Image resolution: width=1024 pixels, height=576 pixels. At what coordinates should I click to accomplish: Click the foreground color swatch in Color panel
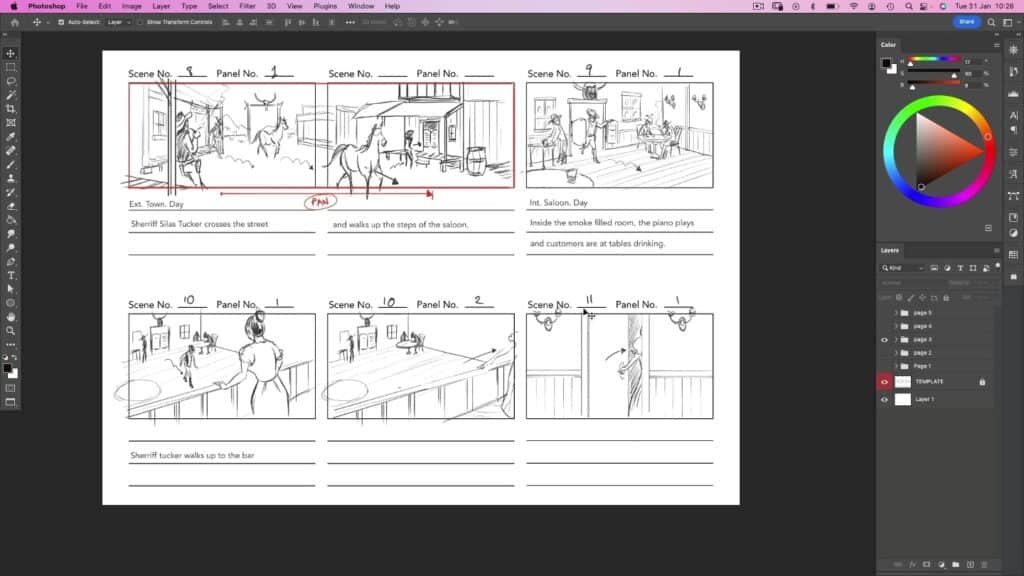[x=886, y=63]
